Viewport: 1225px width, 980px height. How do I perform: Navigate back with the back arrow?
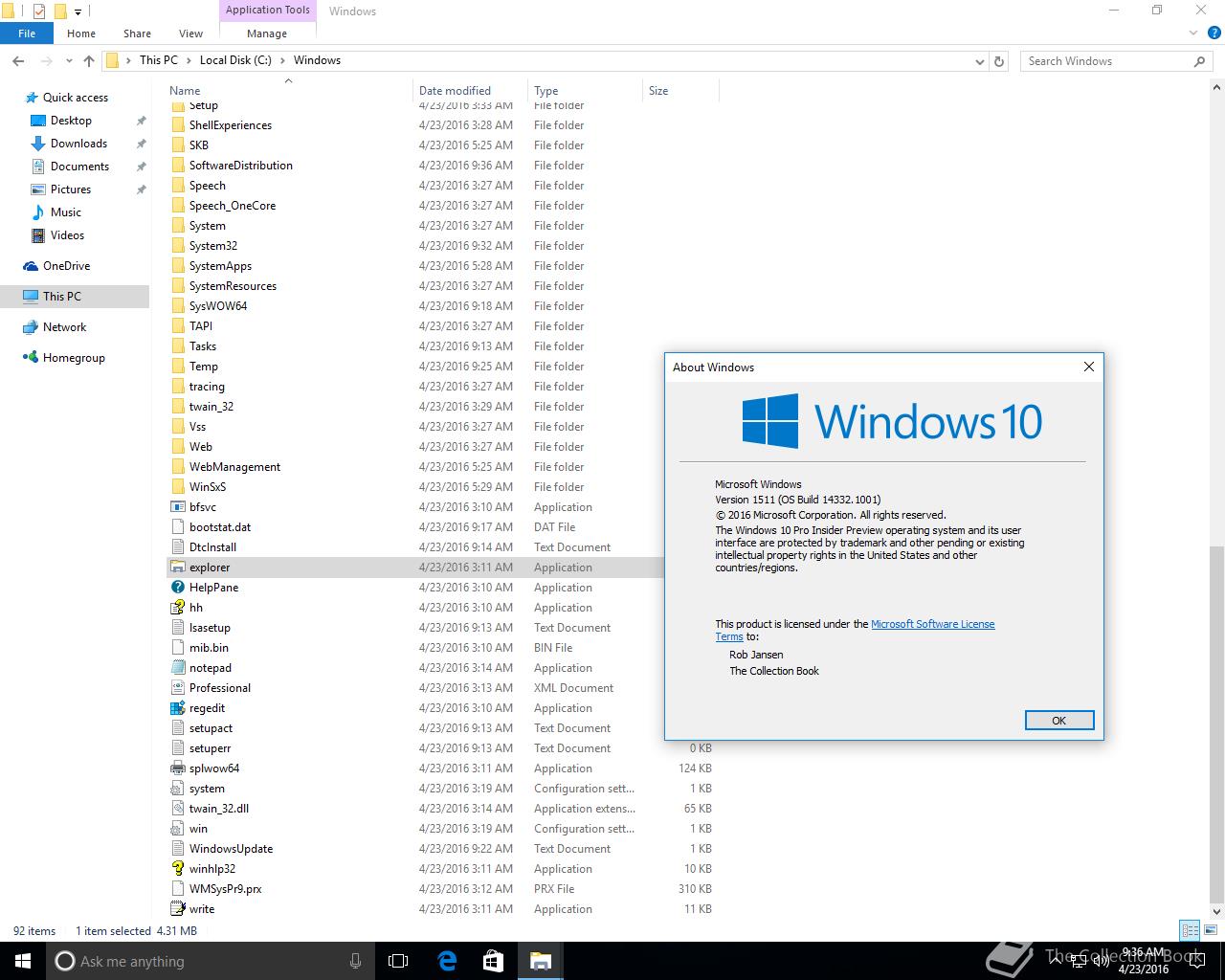[18, 60]
